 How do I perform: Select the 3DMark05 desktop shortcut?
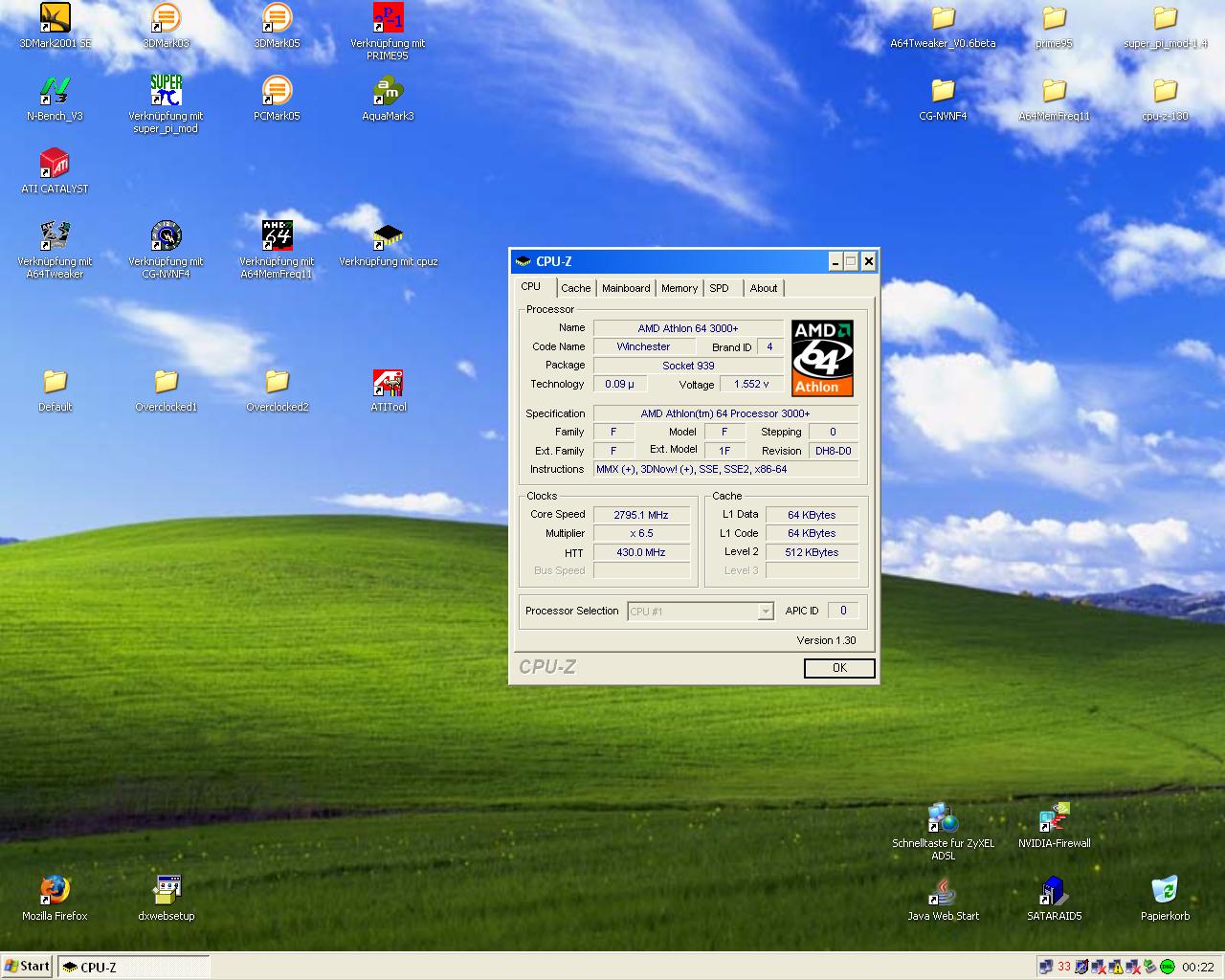click(277, 18)
